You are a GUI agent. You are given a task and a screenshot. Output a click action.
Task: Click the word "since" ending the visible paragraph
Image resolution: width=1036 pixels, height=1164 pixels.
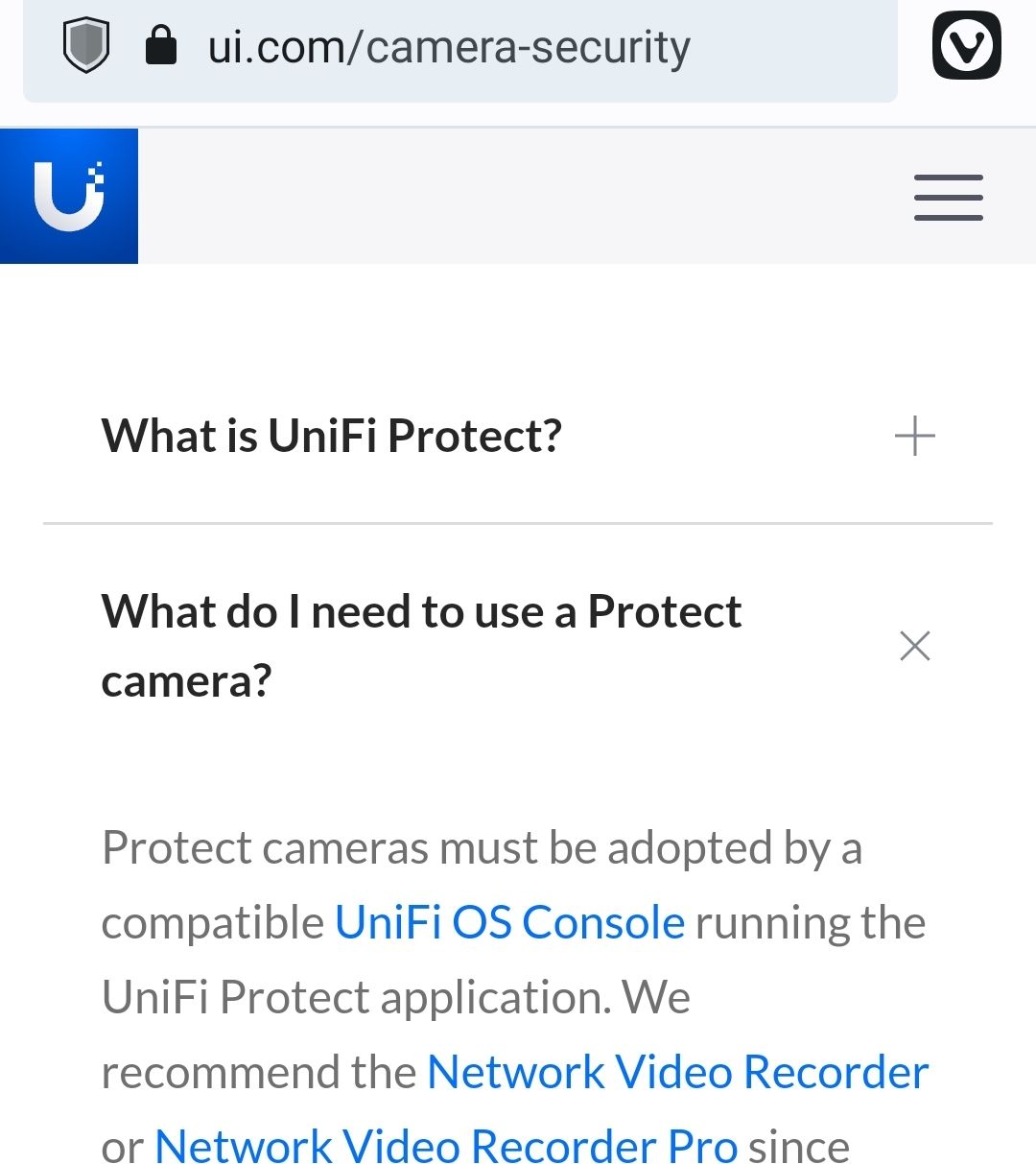click(x=798, y=1146)
